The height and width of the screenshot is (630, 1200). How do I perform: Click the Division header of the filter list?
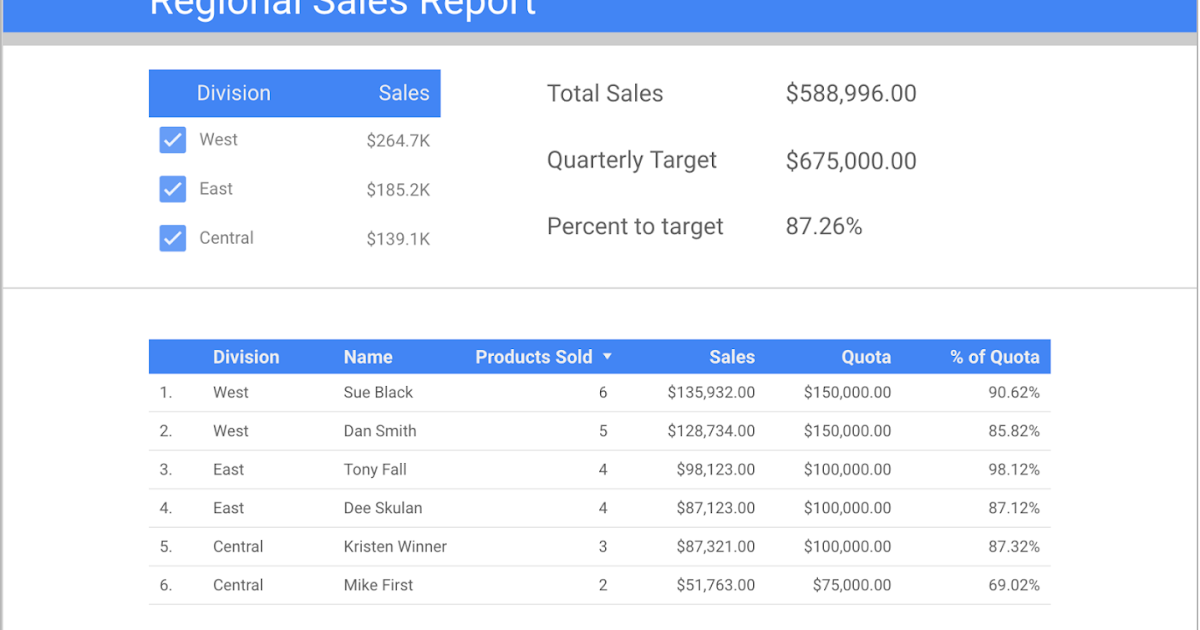[x=234, y=93]
